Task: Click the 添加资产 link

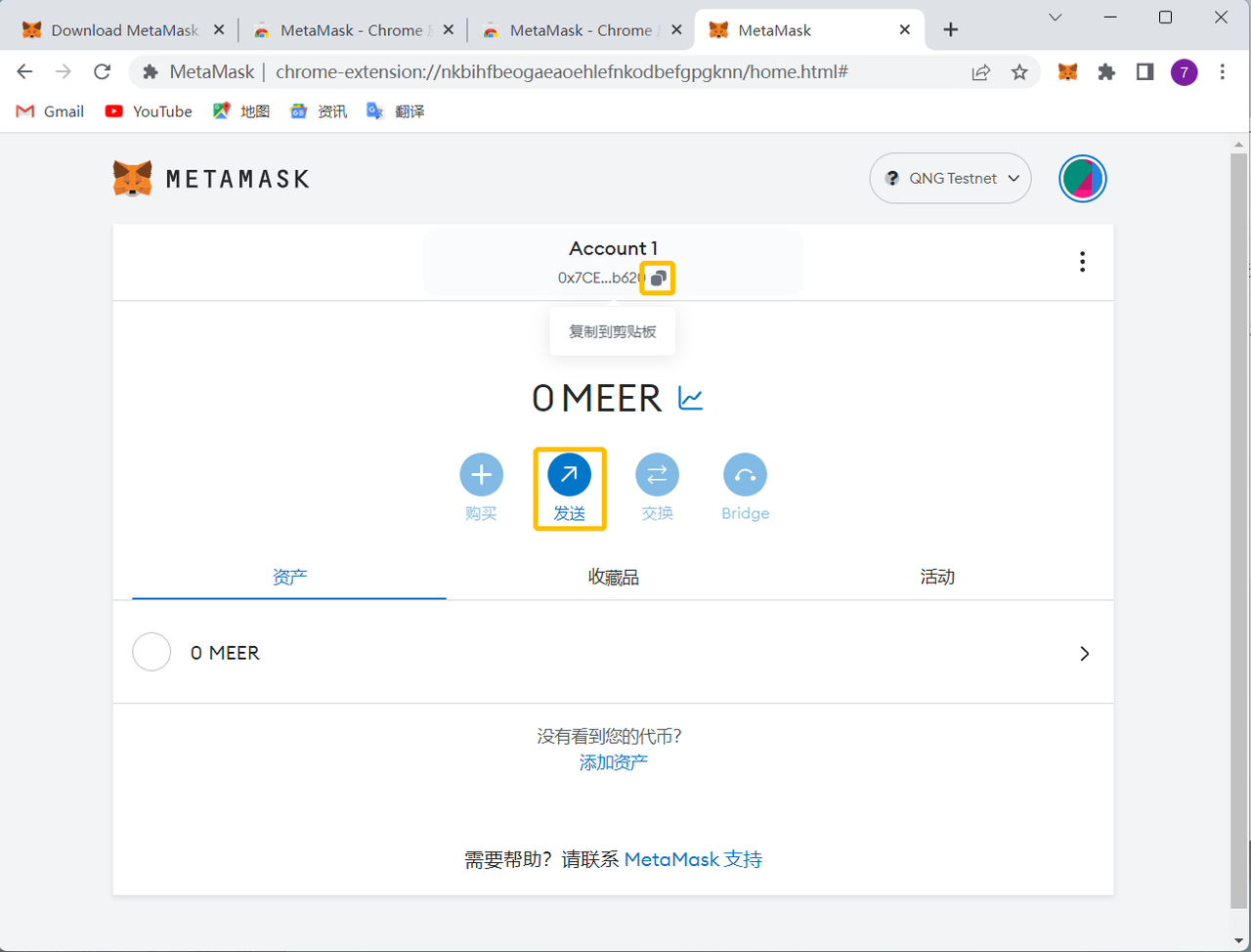Action: [x=614, y=762]
